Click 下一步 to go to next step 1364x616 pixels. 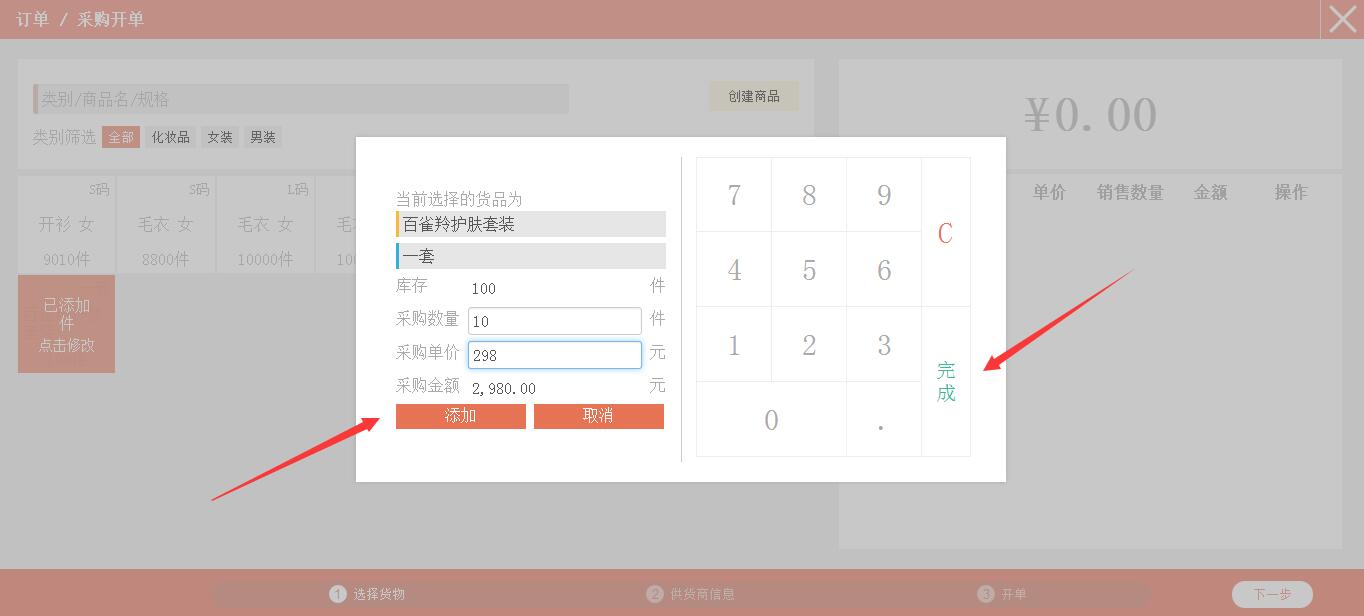(1272, 594)
